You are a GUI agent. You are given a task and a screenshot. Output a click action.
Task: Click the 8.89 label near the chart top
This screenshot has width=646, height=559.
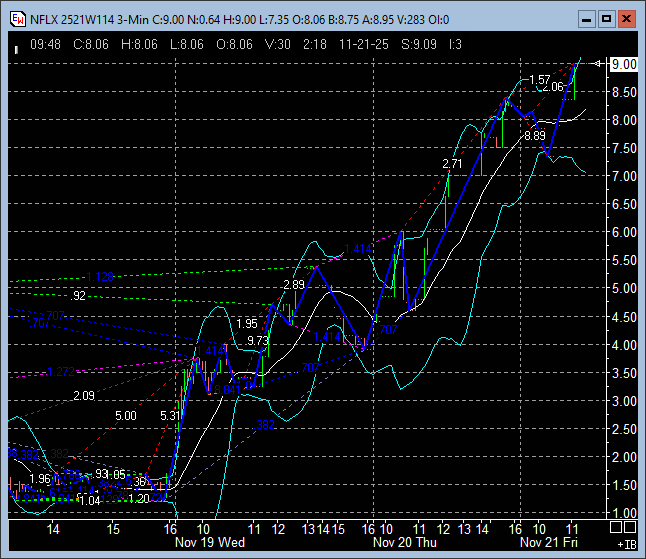click(534, 135)
